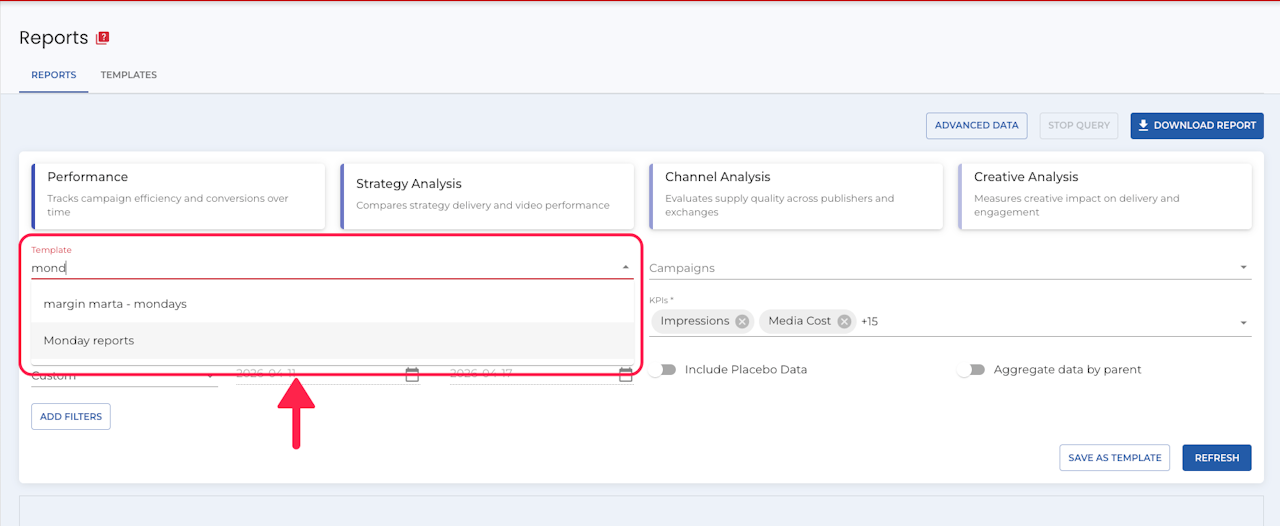Click the red help icon beside Reports
Viewport: 1280px width, 526px height.
pyautogui.click(x=102, y=38)
